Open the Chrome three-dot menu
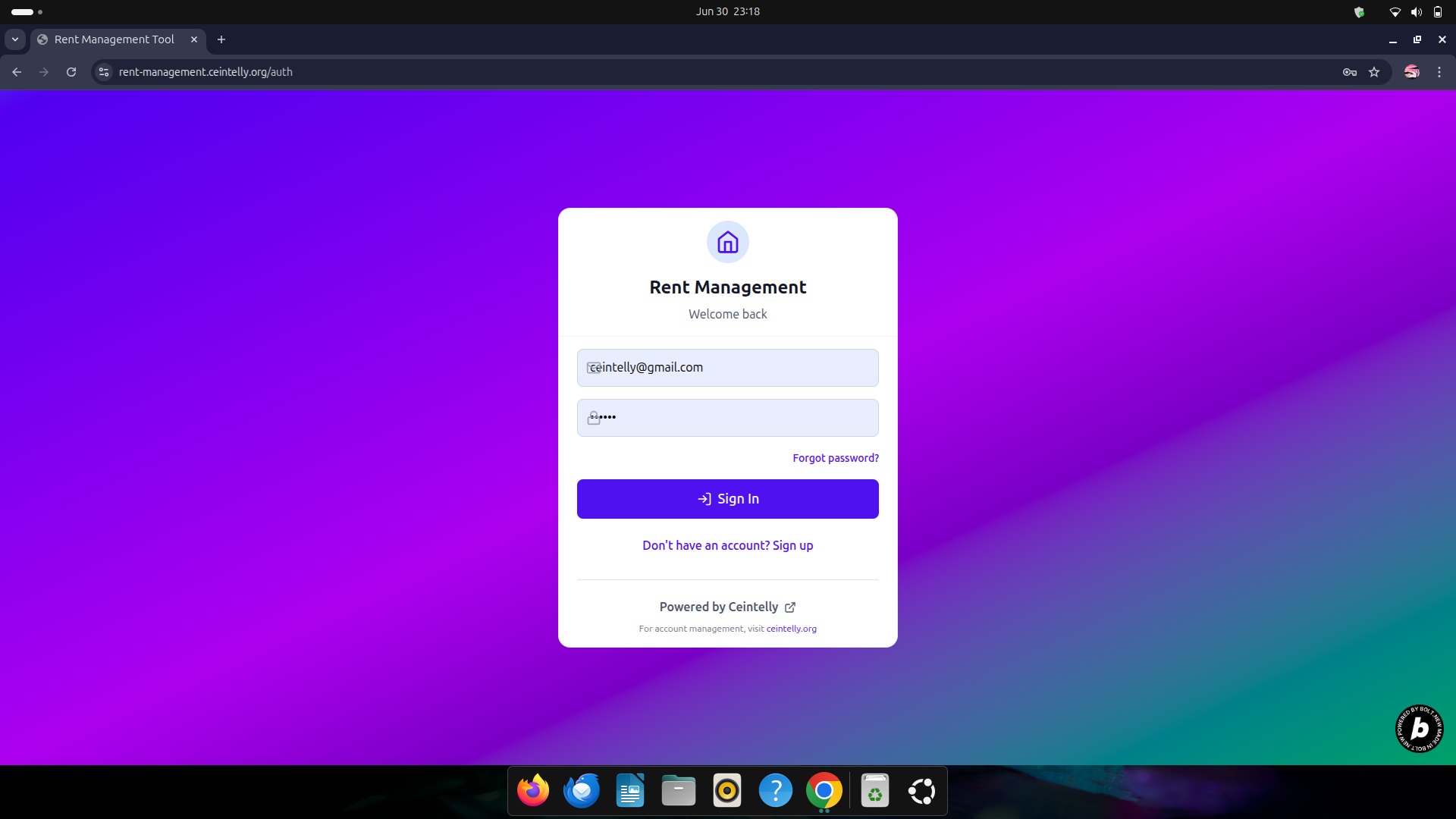The image size is (1456, 819). (x=1439, y=72)
